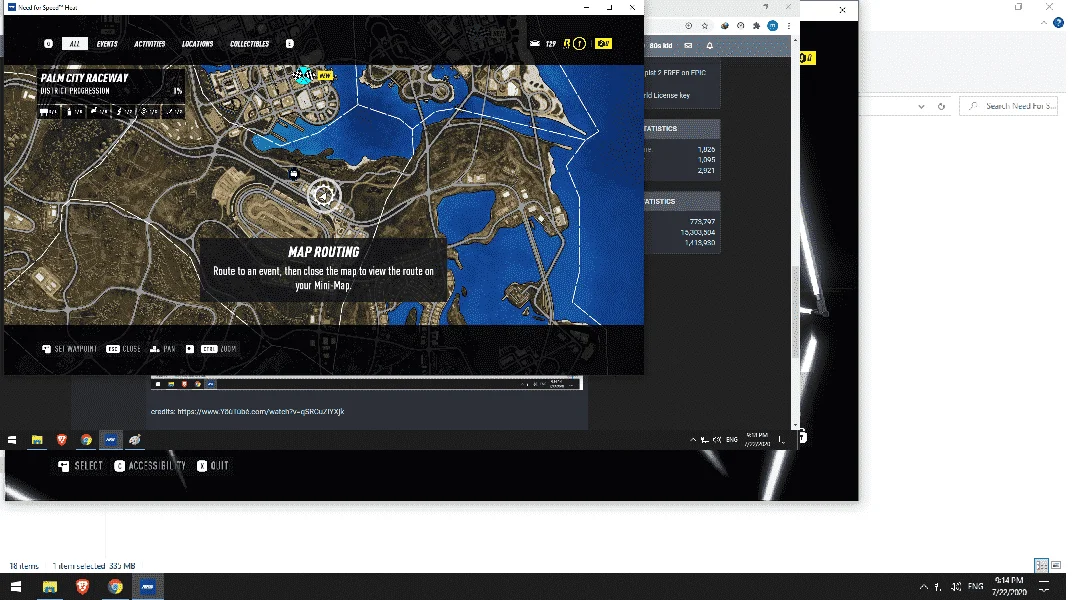The width and height of the screenshot is (1072, 600).
Task: Open the YouTube credits link in browser
Action: tap(260, 411)
